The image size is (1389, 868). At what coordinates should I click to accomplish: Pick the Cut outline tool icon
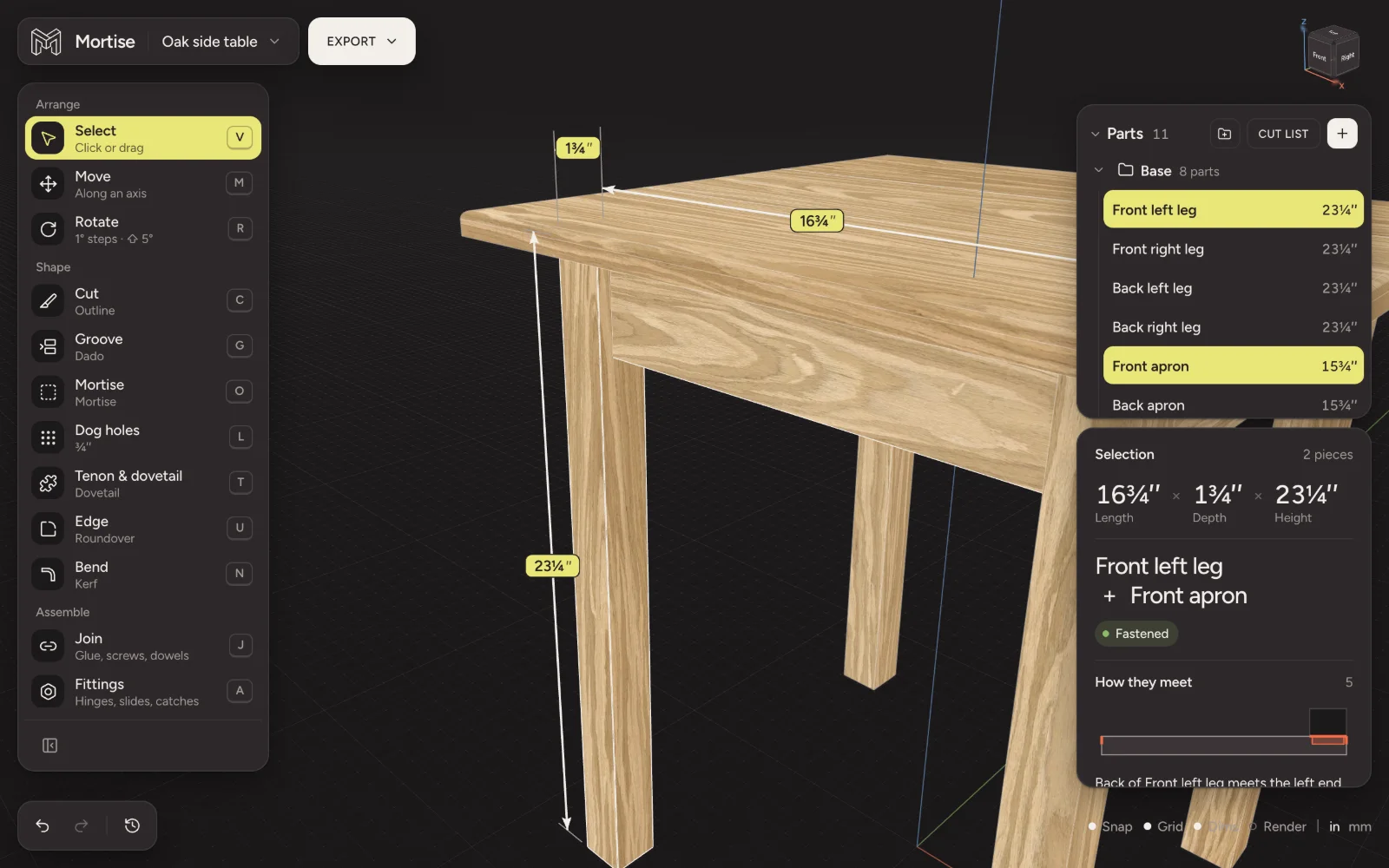(x=49, y=301)
